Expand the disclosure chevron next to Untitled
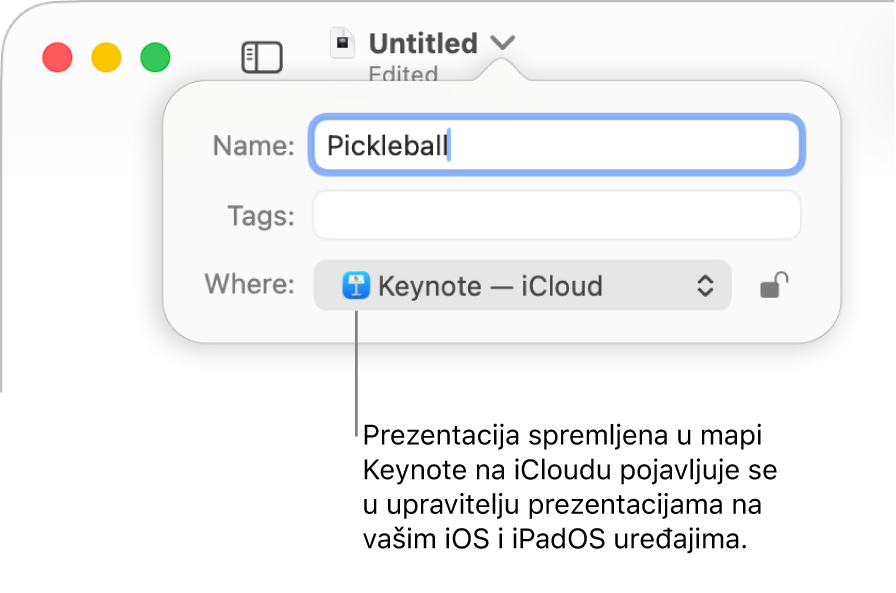 [502, 43]
